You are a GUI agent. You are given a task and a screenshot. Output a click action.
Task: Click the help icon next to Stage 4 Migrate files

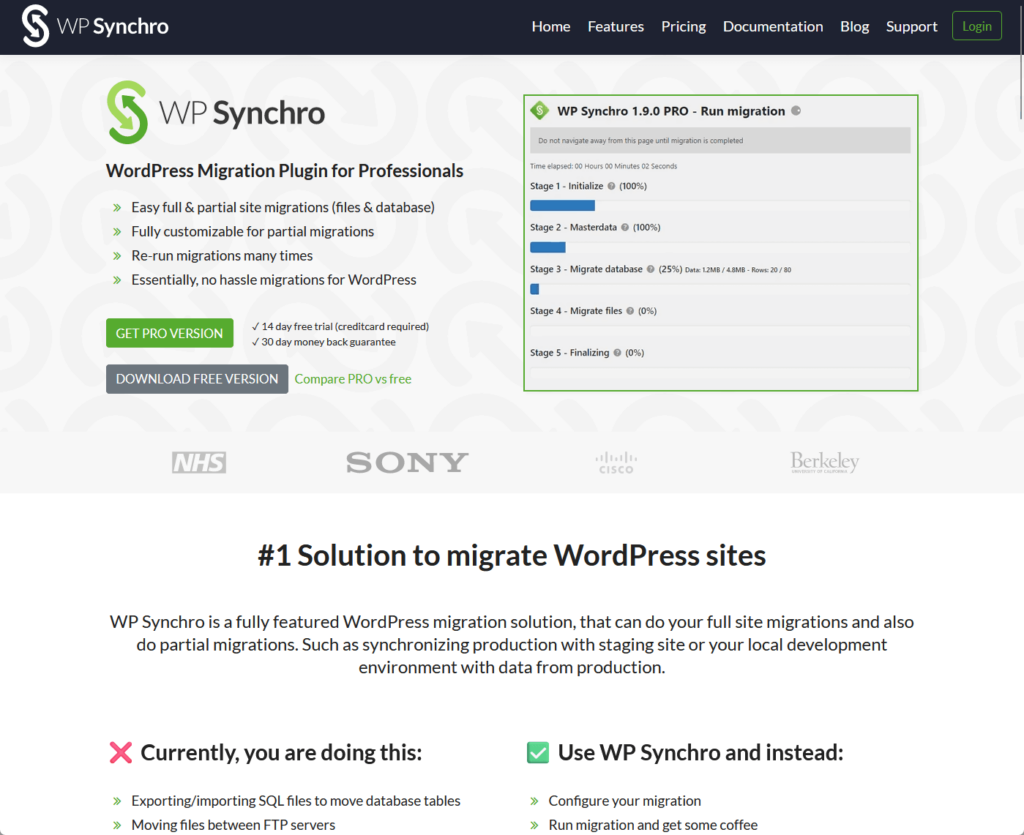point(630,311)
